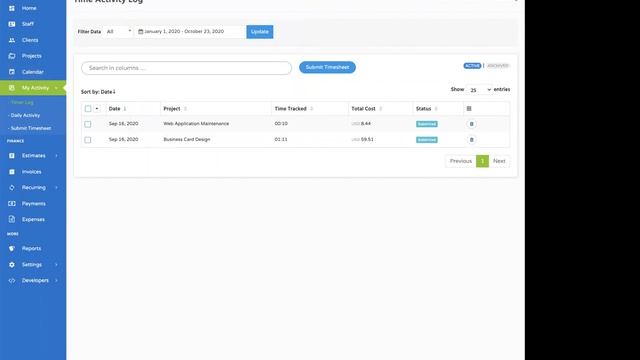Screen dimensions: 640x360
Task: Focus the Search in columns field
Action: point(187,68)
